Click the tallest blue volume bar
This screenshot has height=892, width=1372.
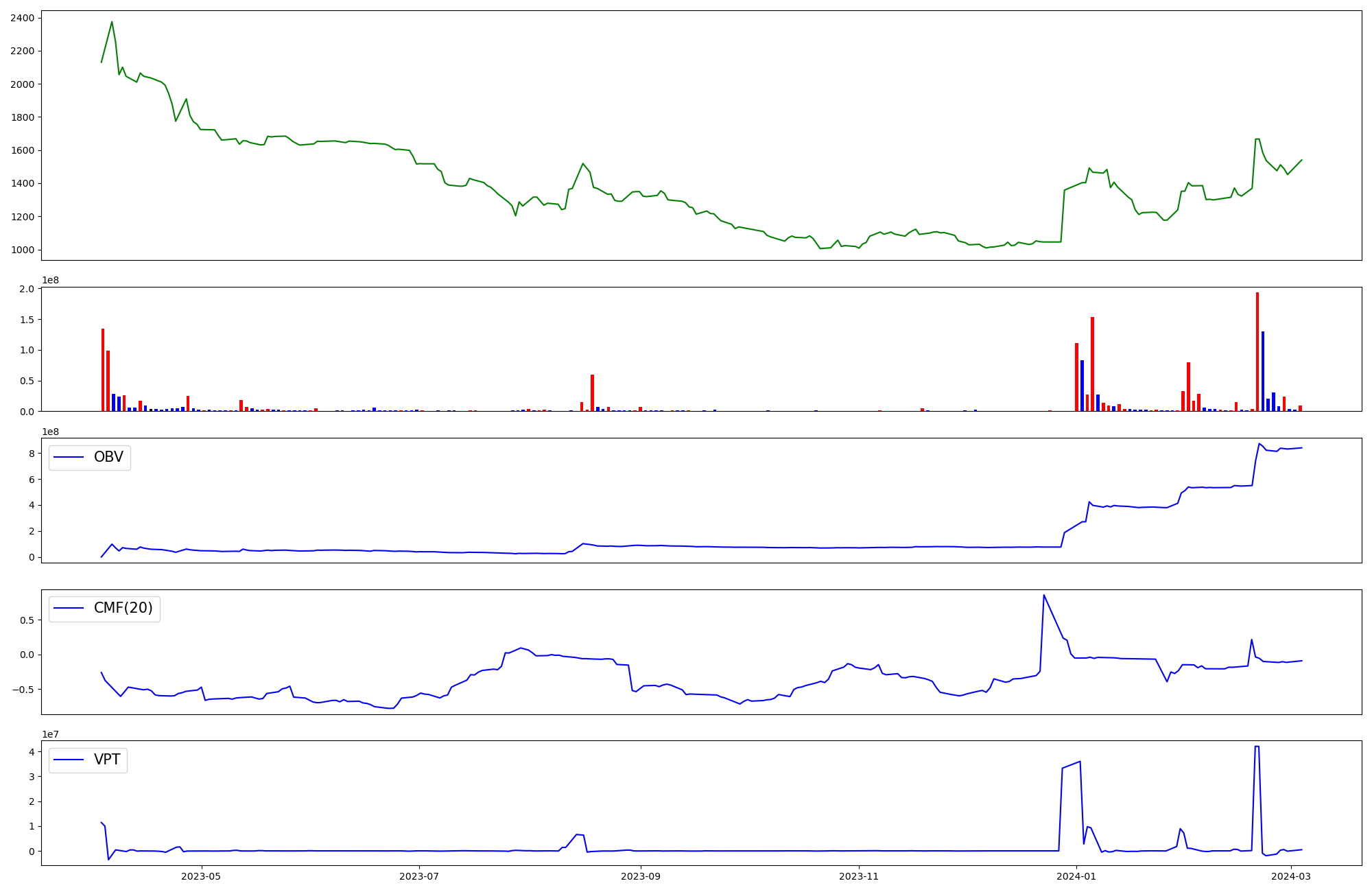(1263, 371)
